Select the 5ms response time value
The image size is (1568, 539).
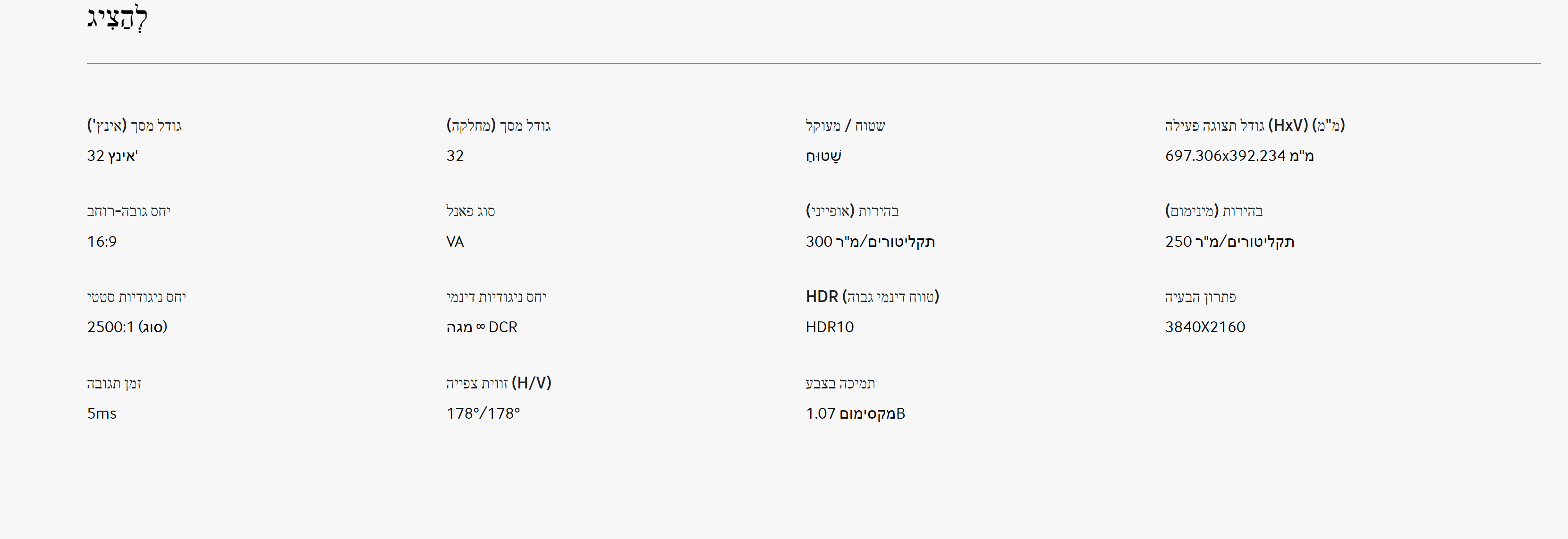(102, 413)
